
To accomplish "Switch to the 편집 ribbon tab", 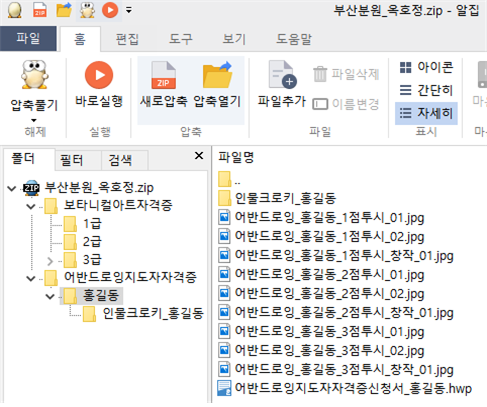I will 127,39.
